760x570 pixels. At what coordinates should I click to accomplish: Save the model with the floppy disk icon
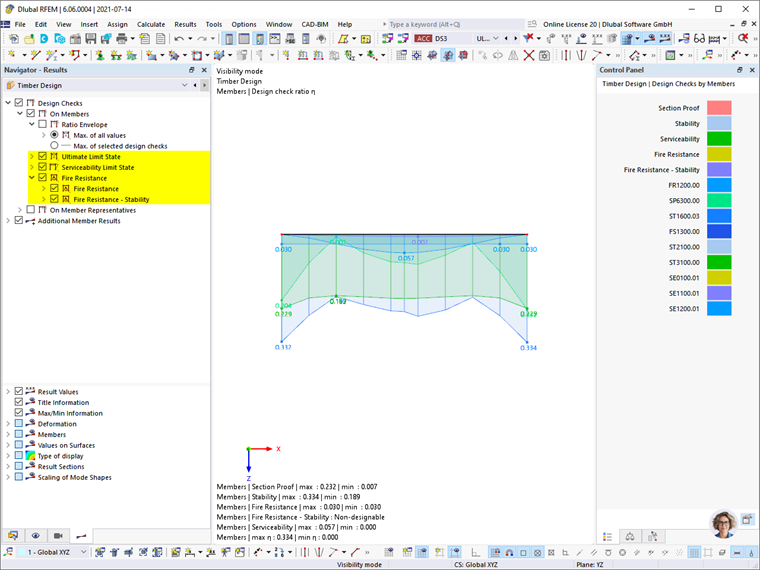point(91,39)
